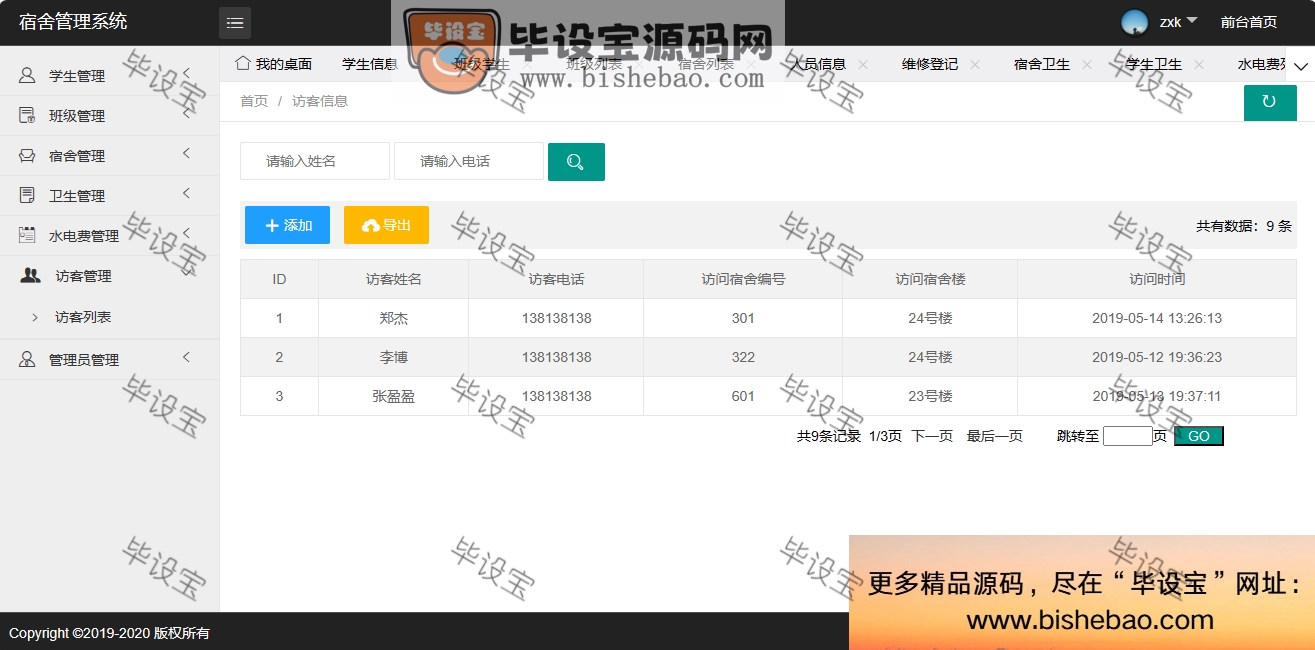Click the 管理员管理 user icon
Screen dimensions: 1315x650
click(x=27, y=359)
